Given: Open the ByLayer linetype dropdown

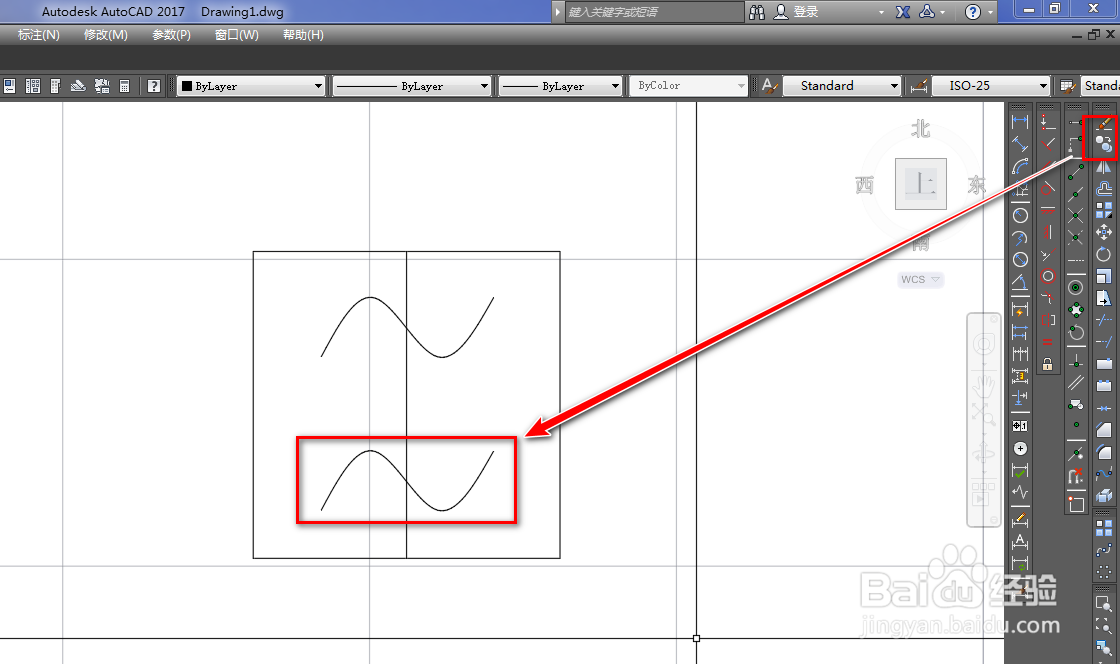Looking at the screenshot, I should pyautogui.click(x=412, y=86).
